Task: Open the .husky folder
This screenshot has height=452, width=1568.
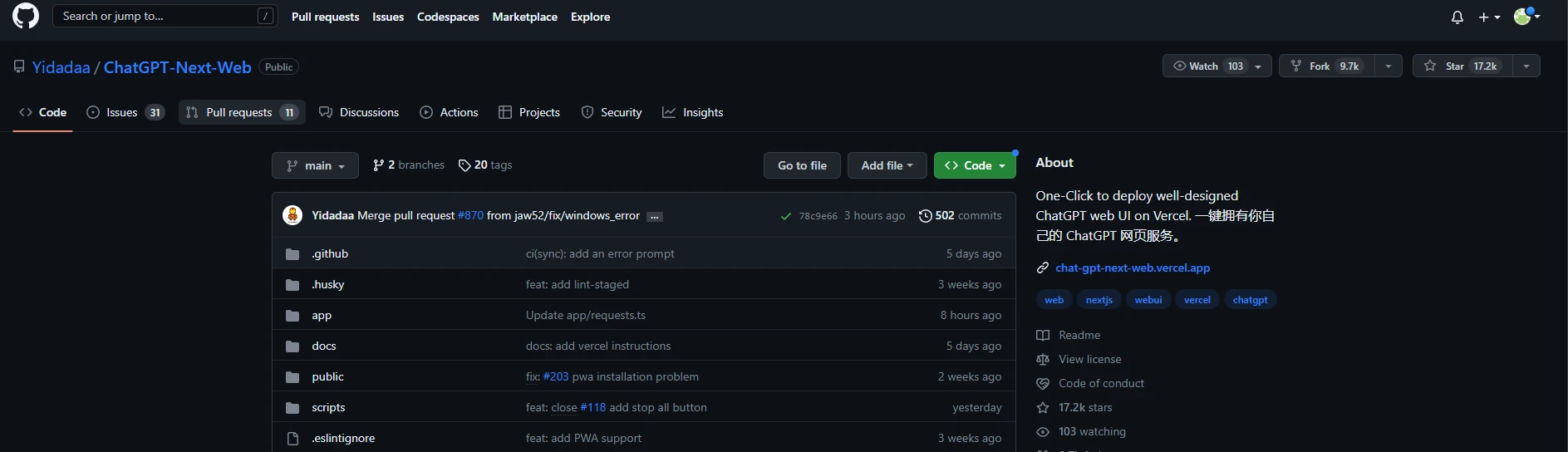Action: [328, 284]
